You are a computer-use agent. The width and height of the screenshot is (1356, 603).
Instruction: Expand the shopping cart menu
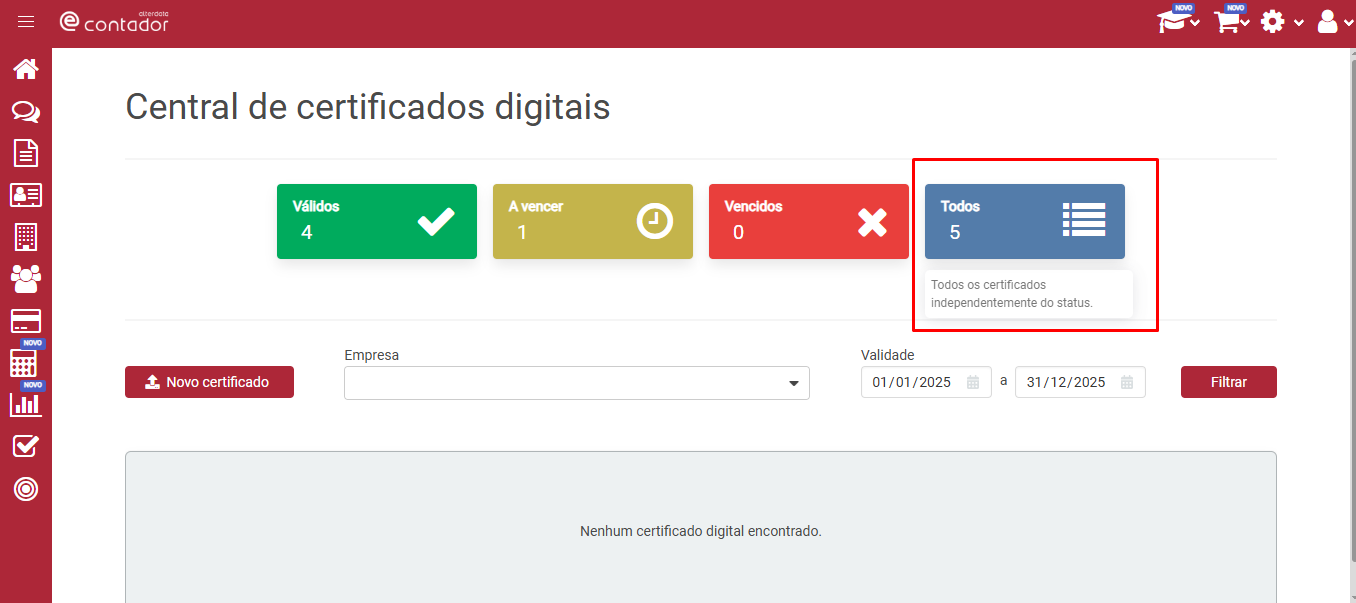1231,21
